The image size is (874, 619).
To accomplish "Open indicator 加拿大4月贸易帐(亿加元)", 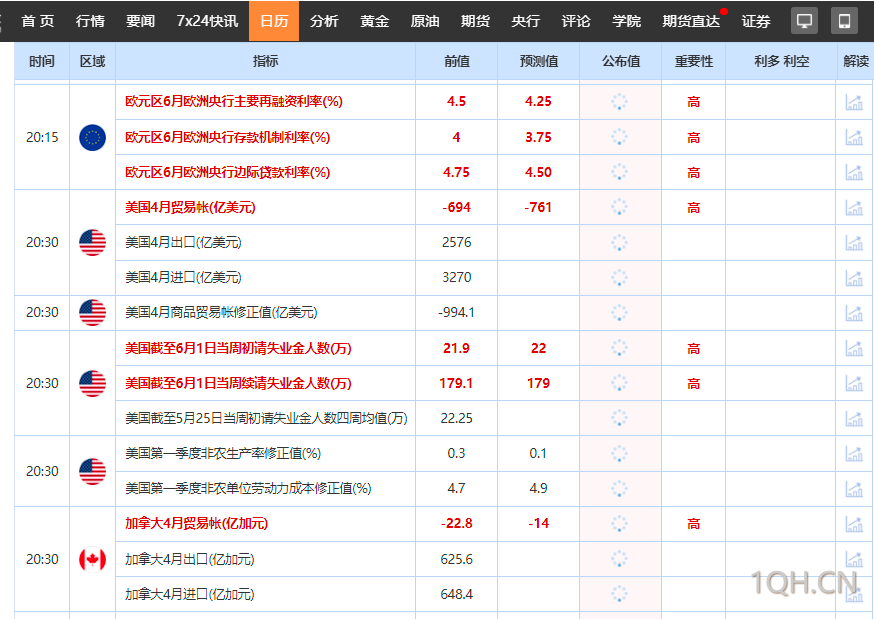I will tap(196, 523).
